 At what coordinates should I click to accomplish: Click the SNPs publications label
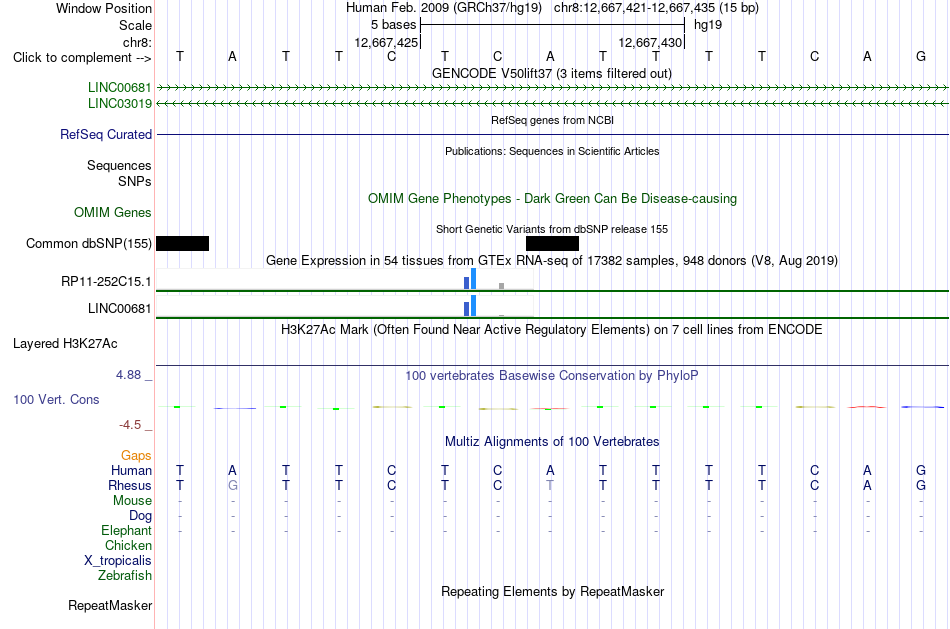pyautogui.click(x=135, y=181)
